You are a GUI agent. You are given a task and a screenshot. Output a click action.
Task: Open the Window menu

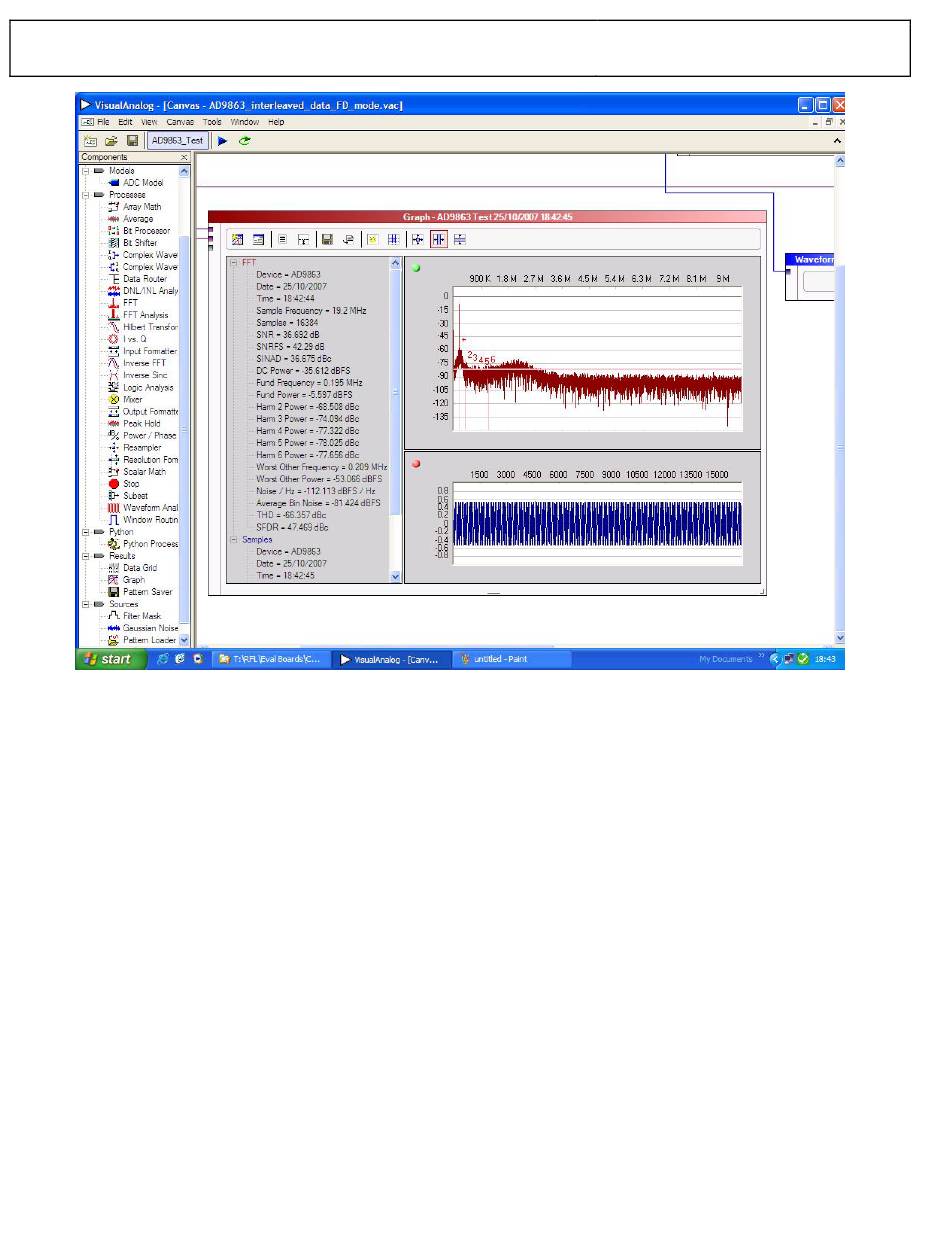244,122
